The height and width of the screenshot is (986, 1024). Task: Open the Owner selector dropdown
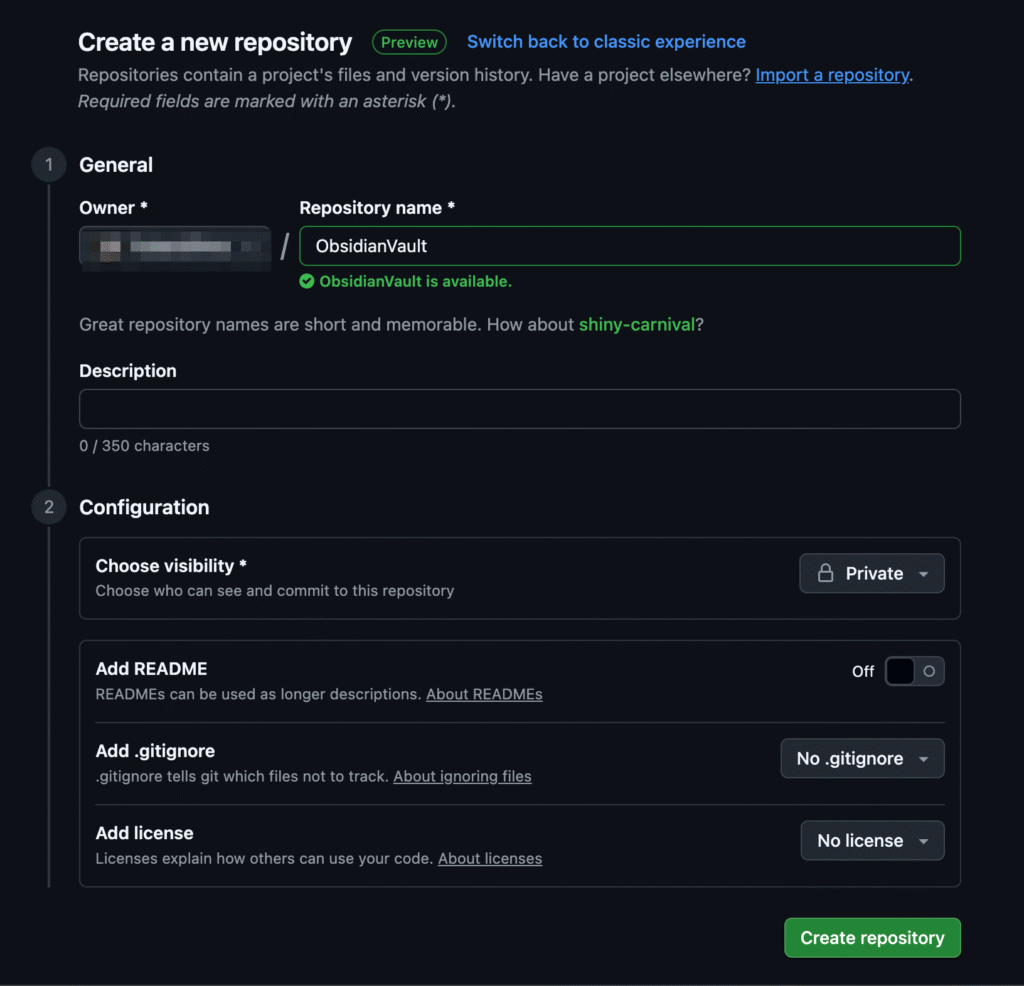(175, 246)
